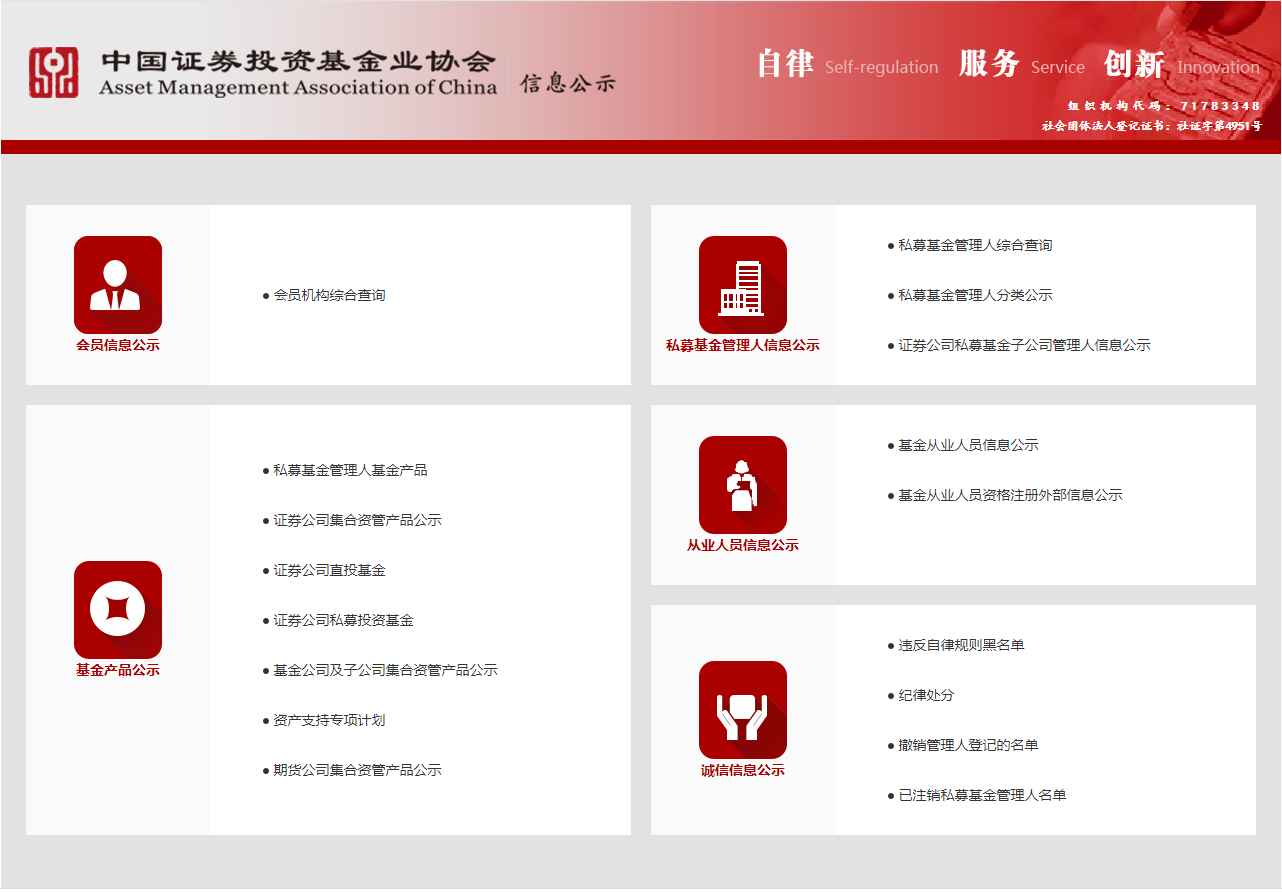Image resolution: width=1282 pixels, height=892 pixels.
Task: Open 私募基金管理人综合查询
Action: tap(975, 245)
